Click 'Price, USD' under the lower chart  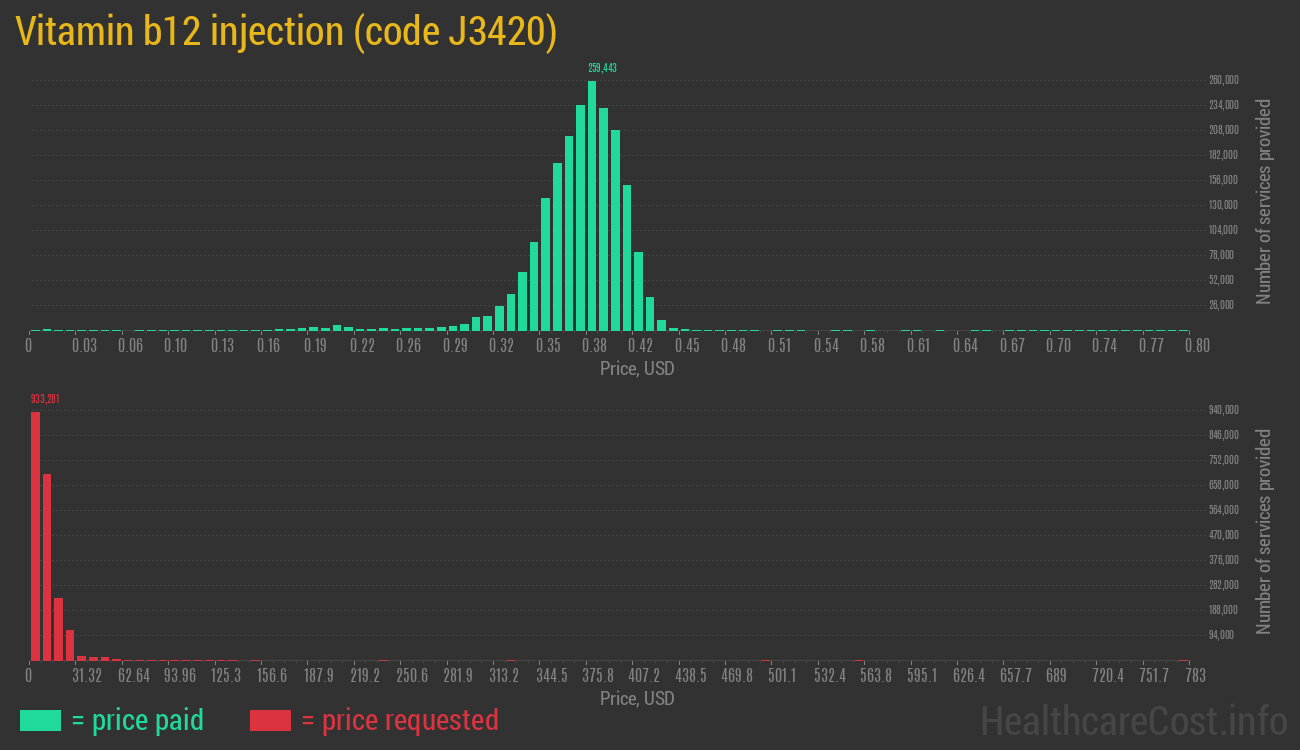tap(637, 698)
